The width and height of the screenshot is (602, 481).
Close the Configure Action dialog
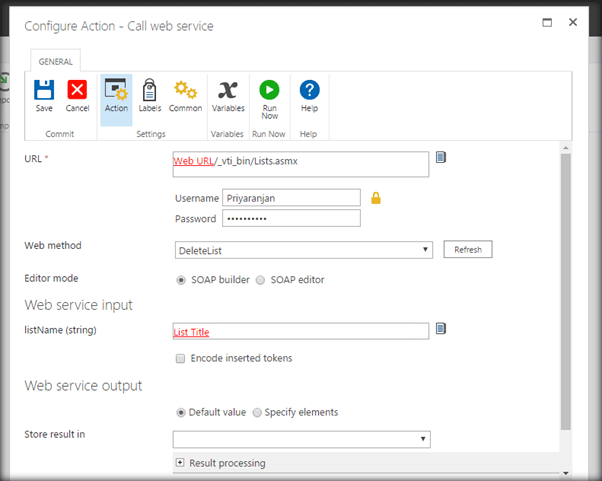pos(573,22)
